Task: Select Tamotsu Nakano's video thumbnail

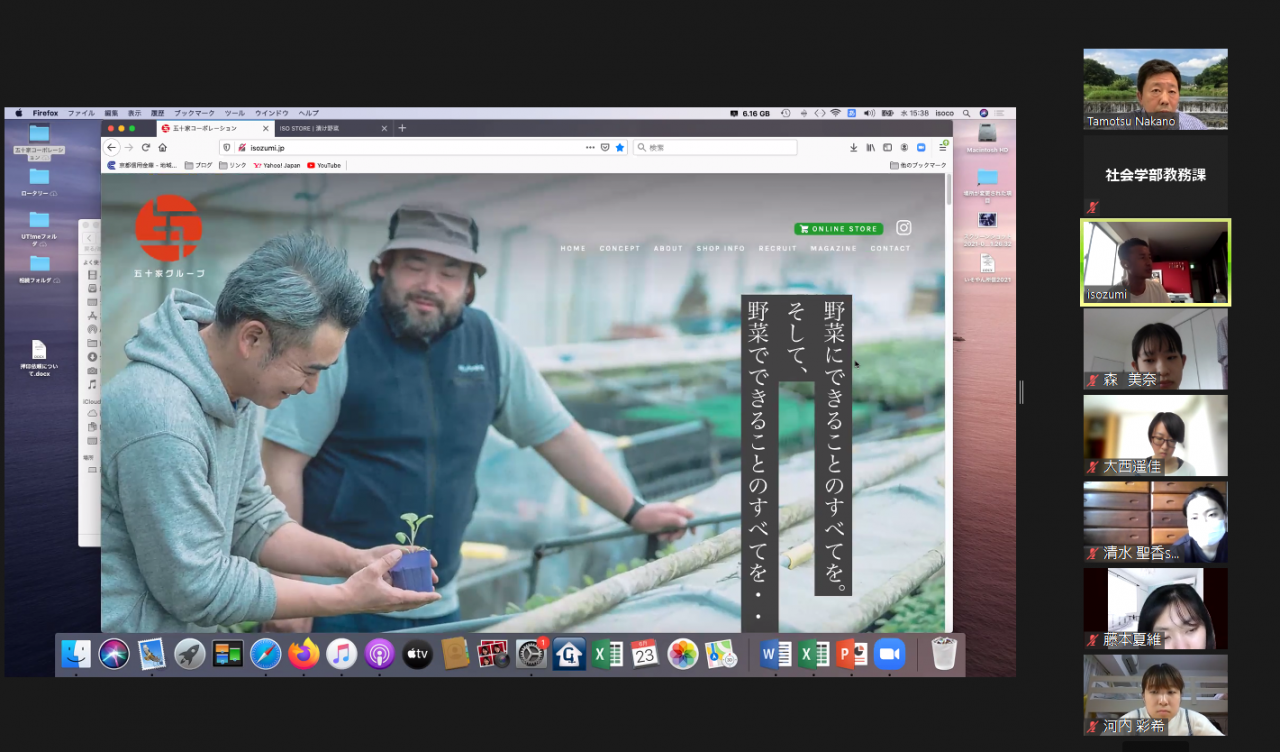Action: click(x=1155, y=89)
